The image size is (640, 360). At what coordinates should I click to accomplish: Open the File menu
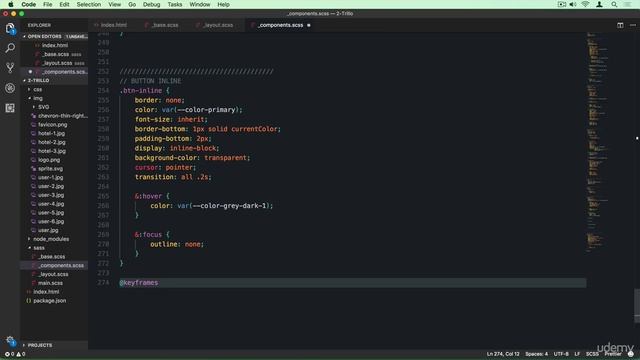tap(47, 4)
